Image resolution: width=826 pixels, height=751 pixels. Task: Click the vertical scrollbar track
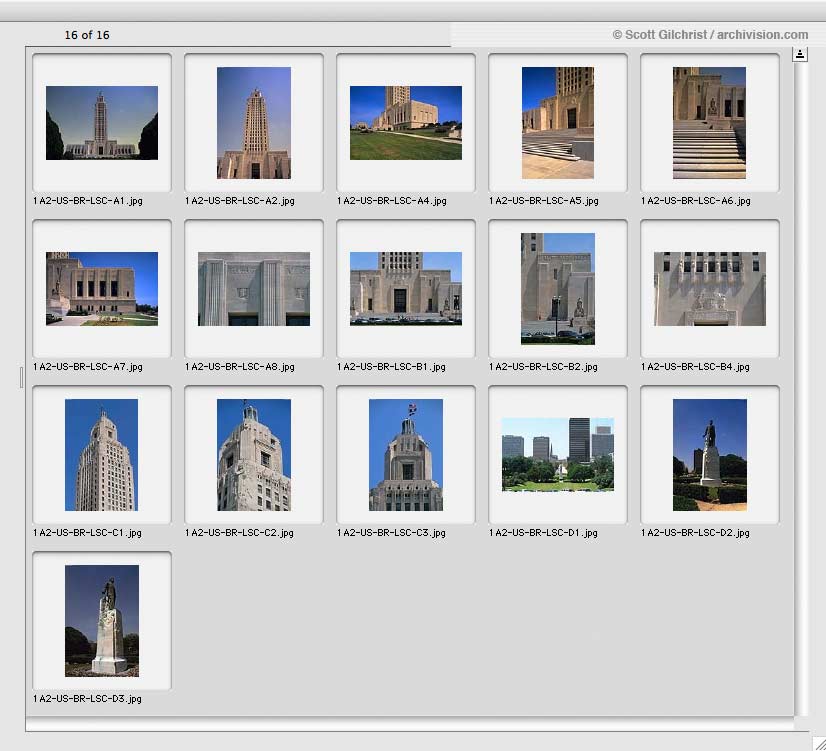800,389
